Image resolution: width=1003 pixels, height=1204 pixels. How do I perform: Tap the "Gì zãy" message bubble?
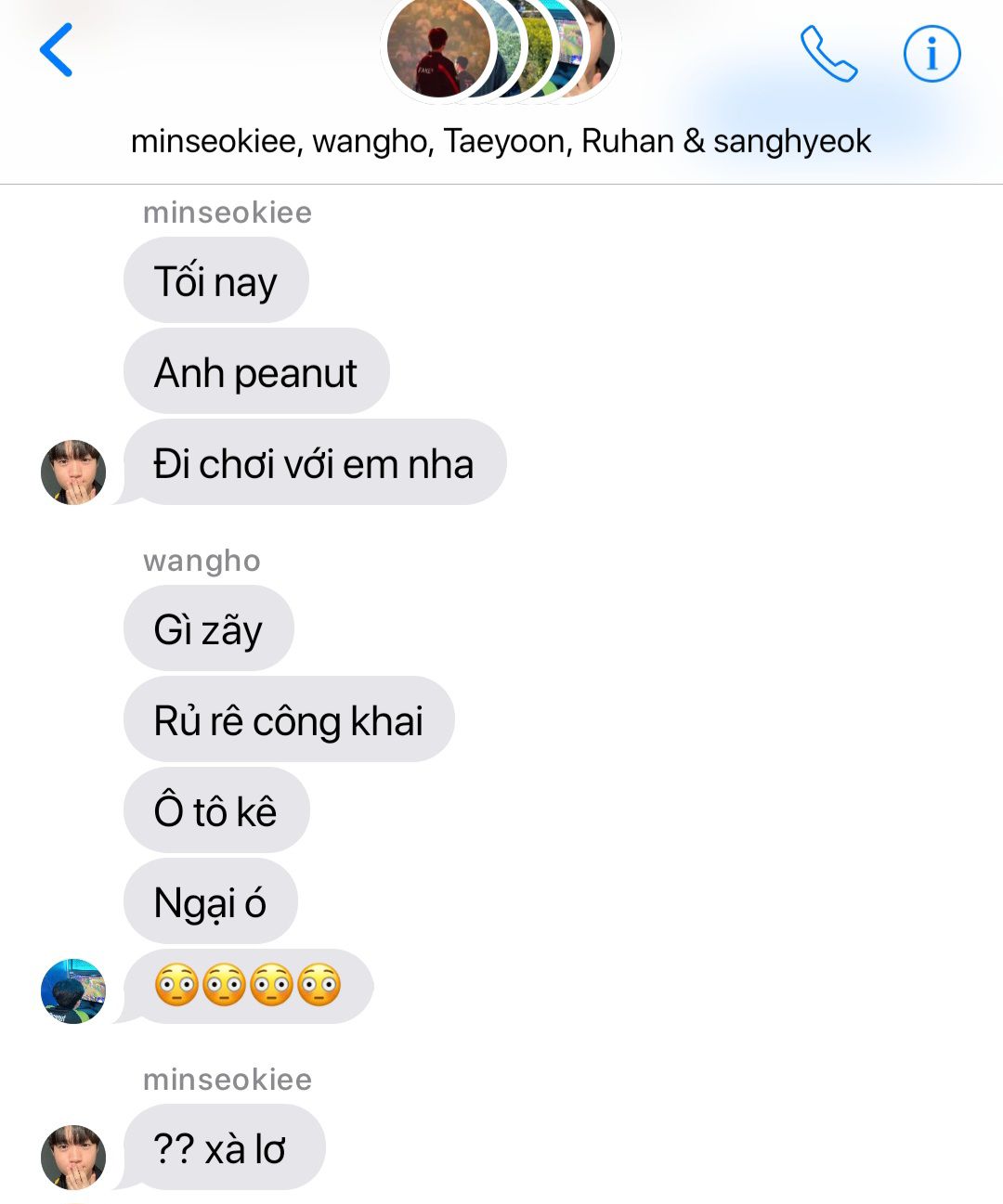pyautogui.click(x=208, y=628)
